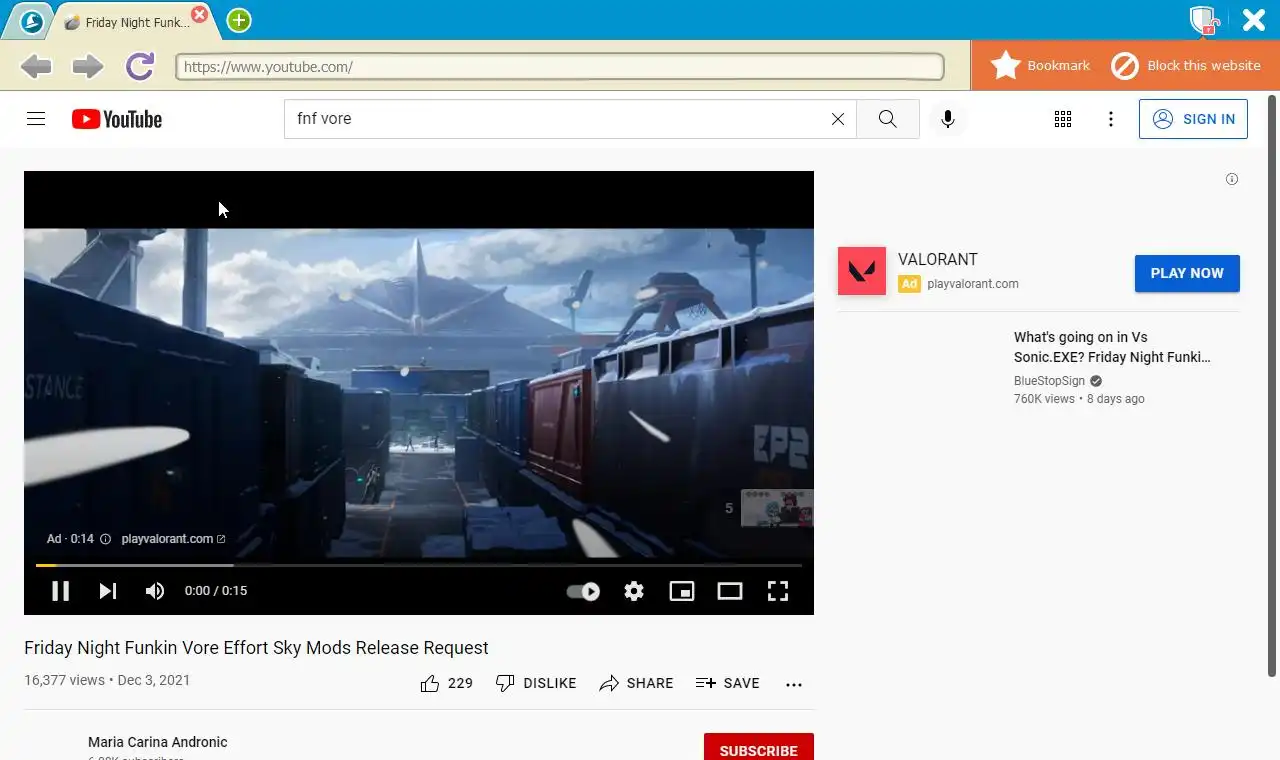
Task: Click the video title text
Action: 256,648
